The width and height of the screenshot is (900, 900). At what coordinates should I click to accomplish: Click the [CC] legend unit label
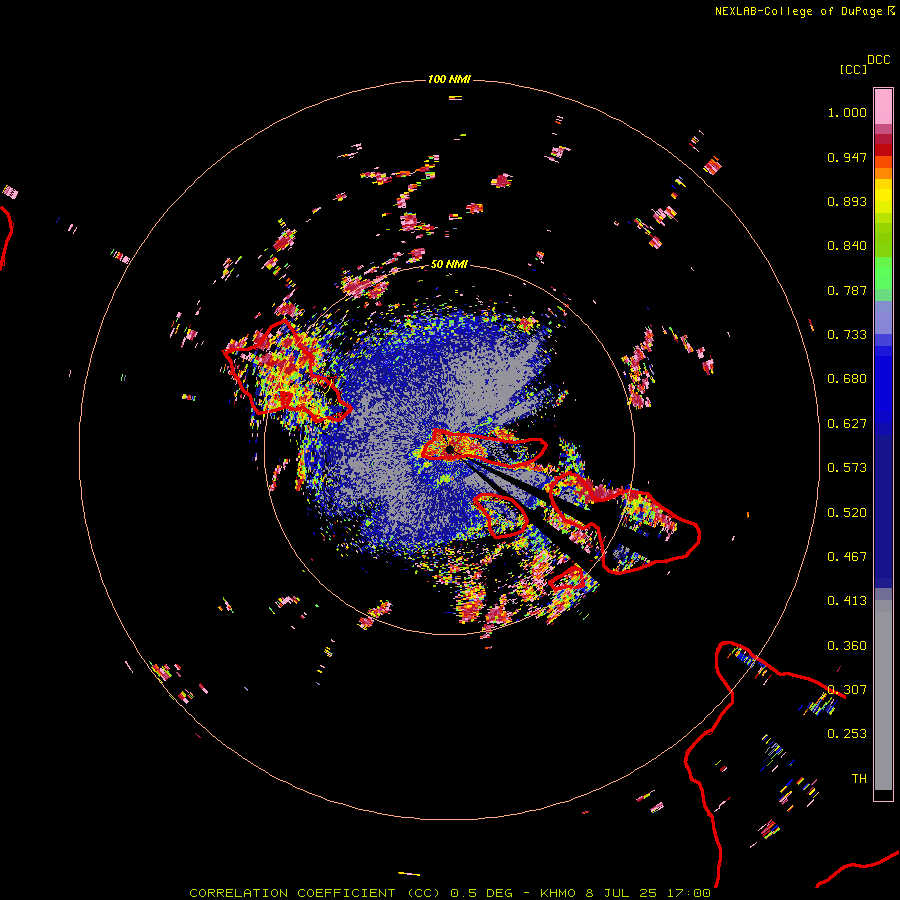click(853, 69)
